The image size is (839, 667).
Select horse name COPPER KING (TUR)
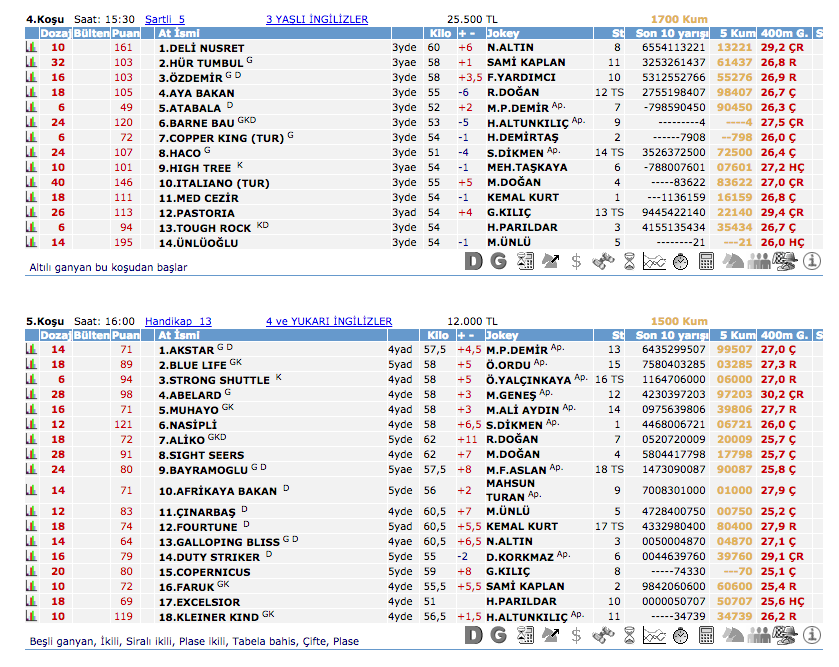pos(226,137)
